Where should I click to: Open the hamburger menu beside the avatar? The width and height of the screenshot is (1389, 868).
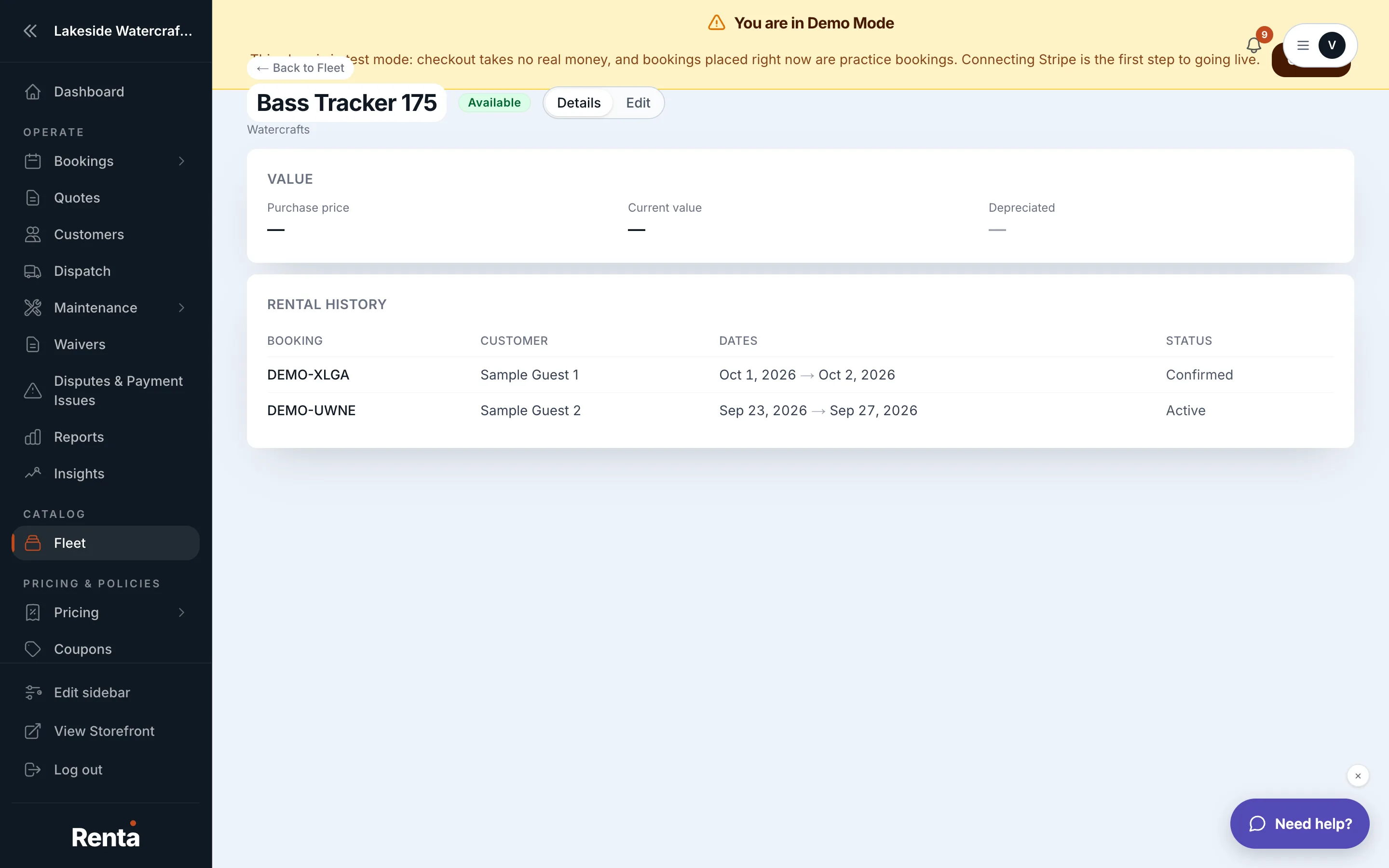[1303, 45]
